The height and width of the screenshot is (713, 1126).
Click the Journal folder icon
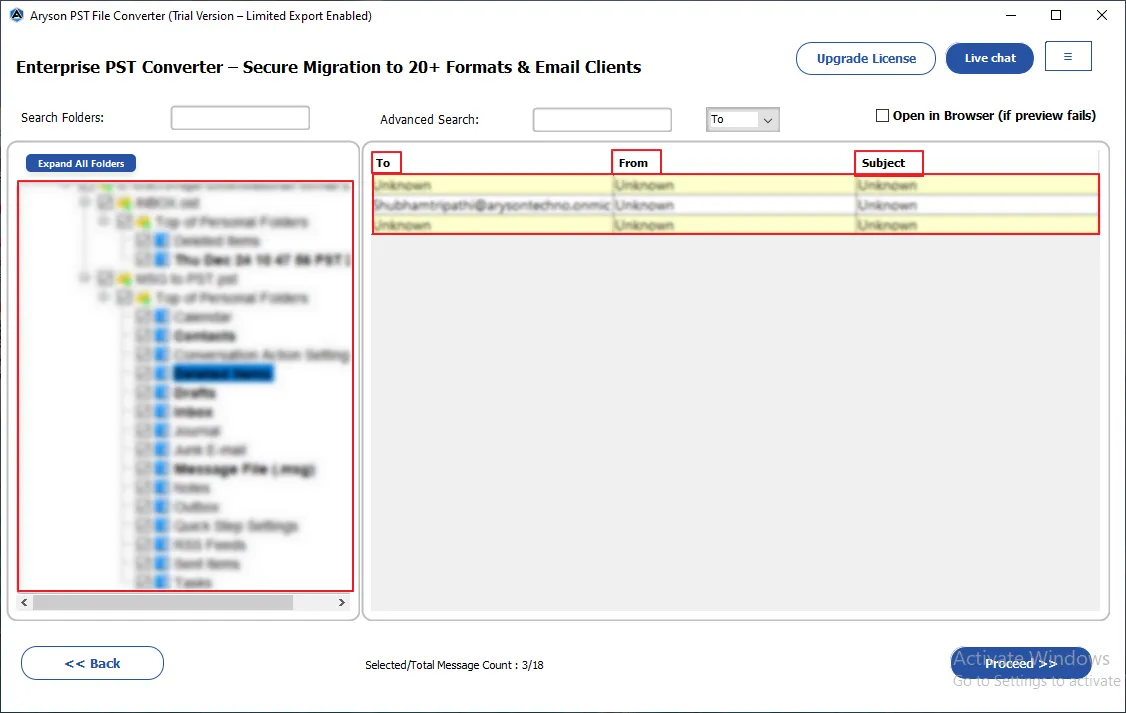point(161,431)
